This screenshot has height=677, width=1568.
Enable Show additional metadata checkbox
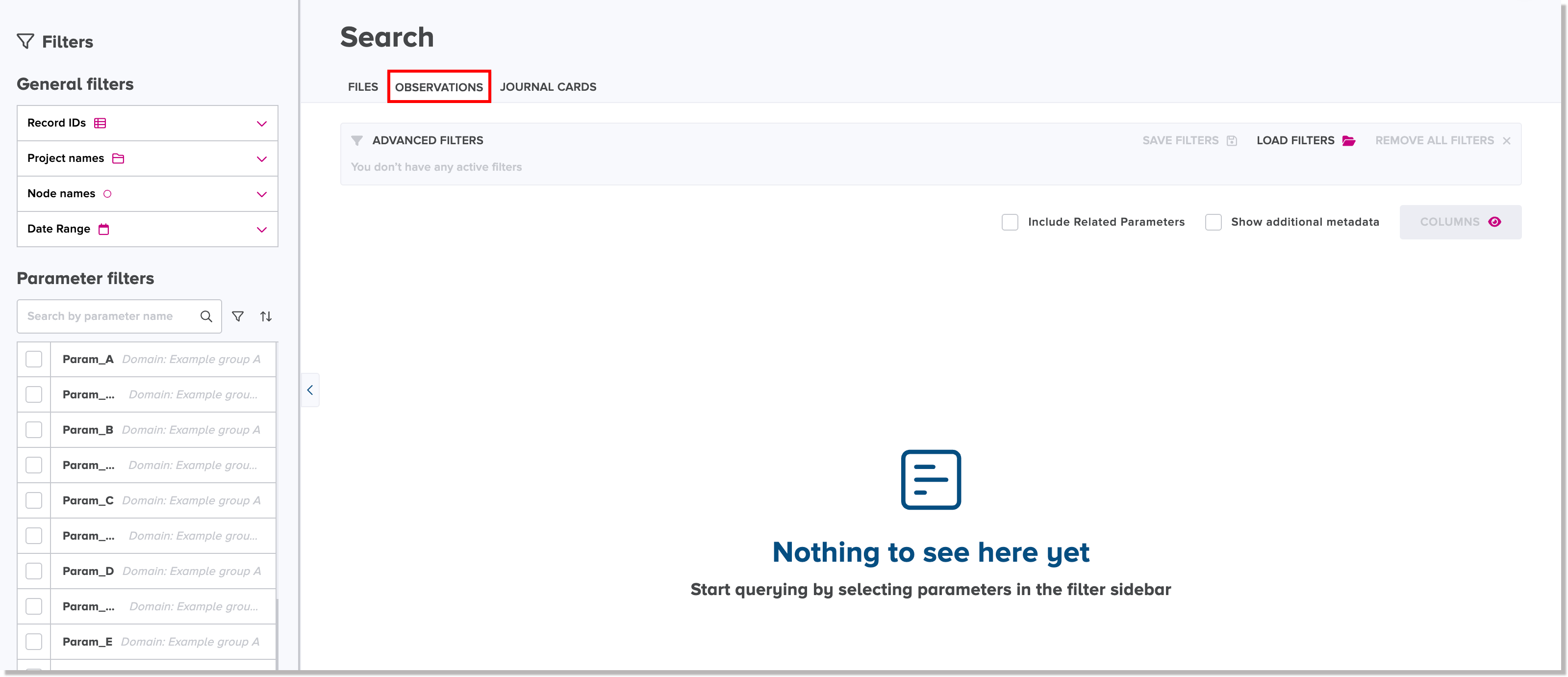(1213, 222)
